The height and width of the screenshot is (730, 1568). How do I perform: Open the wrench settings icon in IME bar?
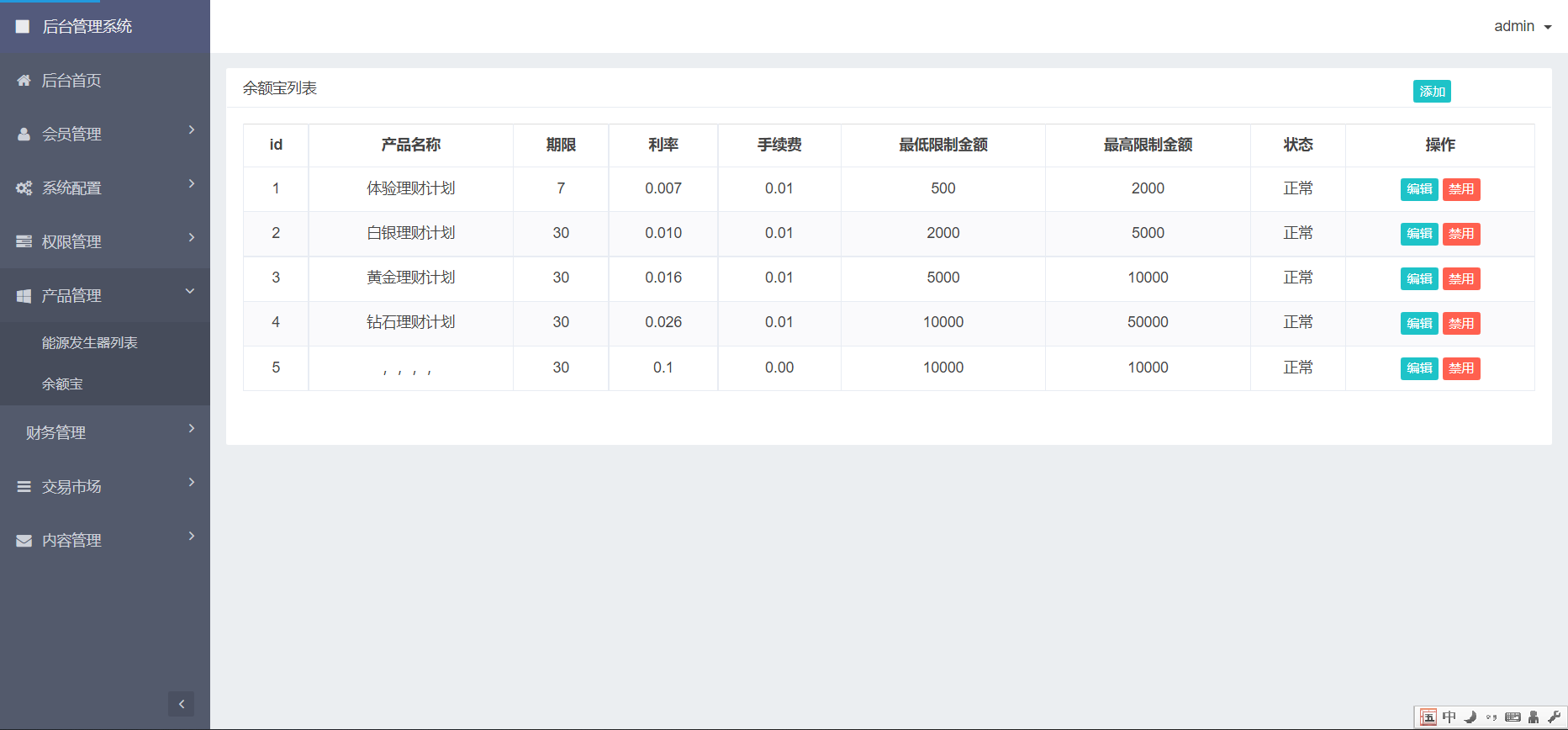point(1553,717)
